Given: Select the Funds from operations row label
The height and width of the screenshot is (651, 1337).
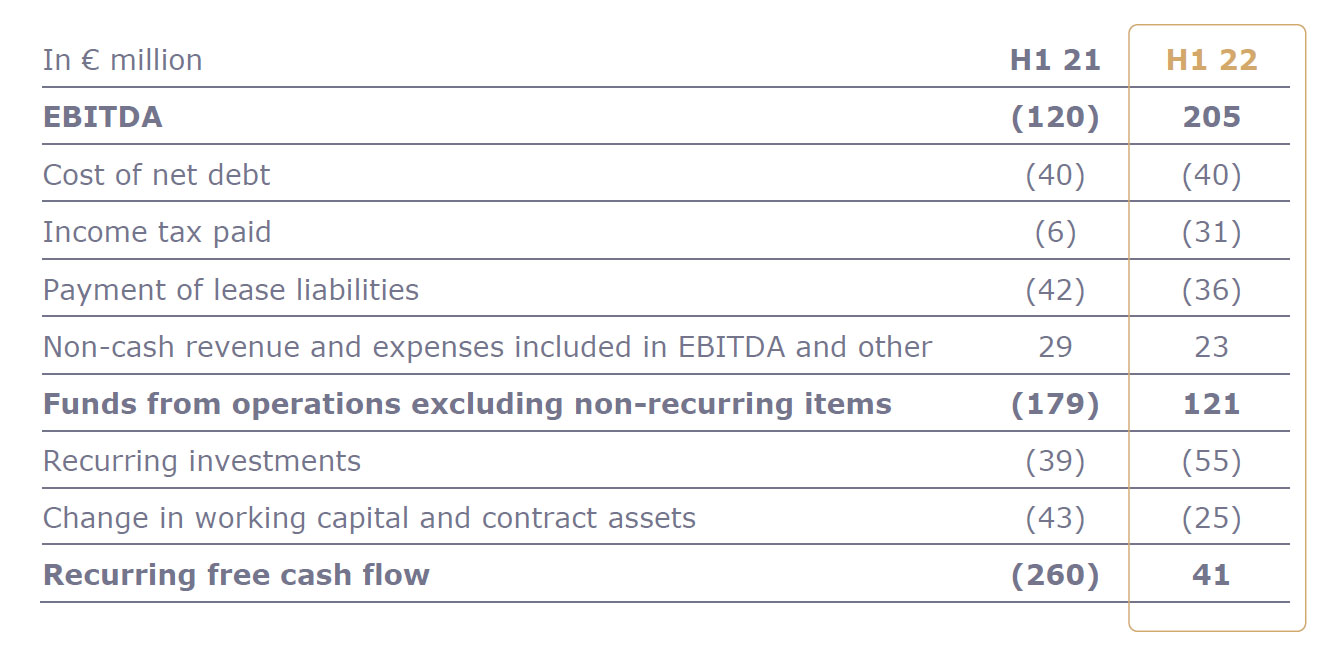Looking at the screenshot, I should coord(467,404).
